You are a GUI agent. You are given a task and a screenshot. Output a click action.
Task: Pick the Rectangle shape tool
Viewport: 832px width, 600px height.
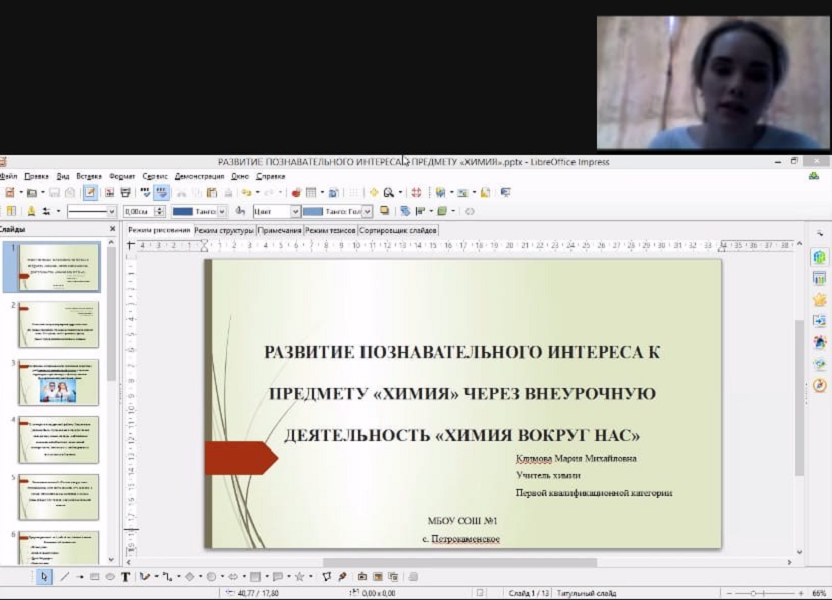95,577
